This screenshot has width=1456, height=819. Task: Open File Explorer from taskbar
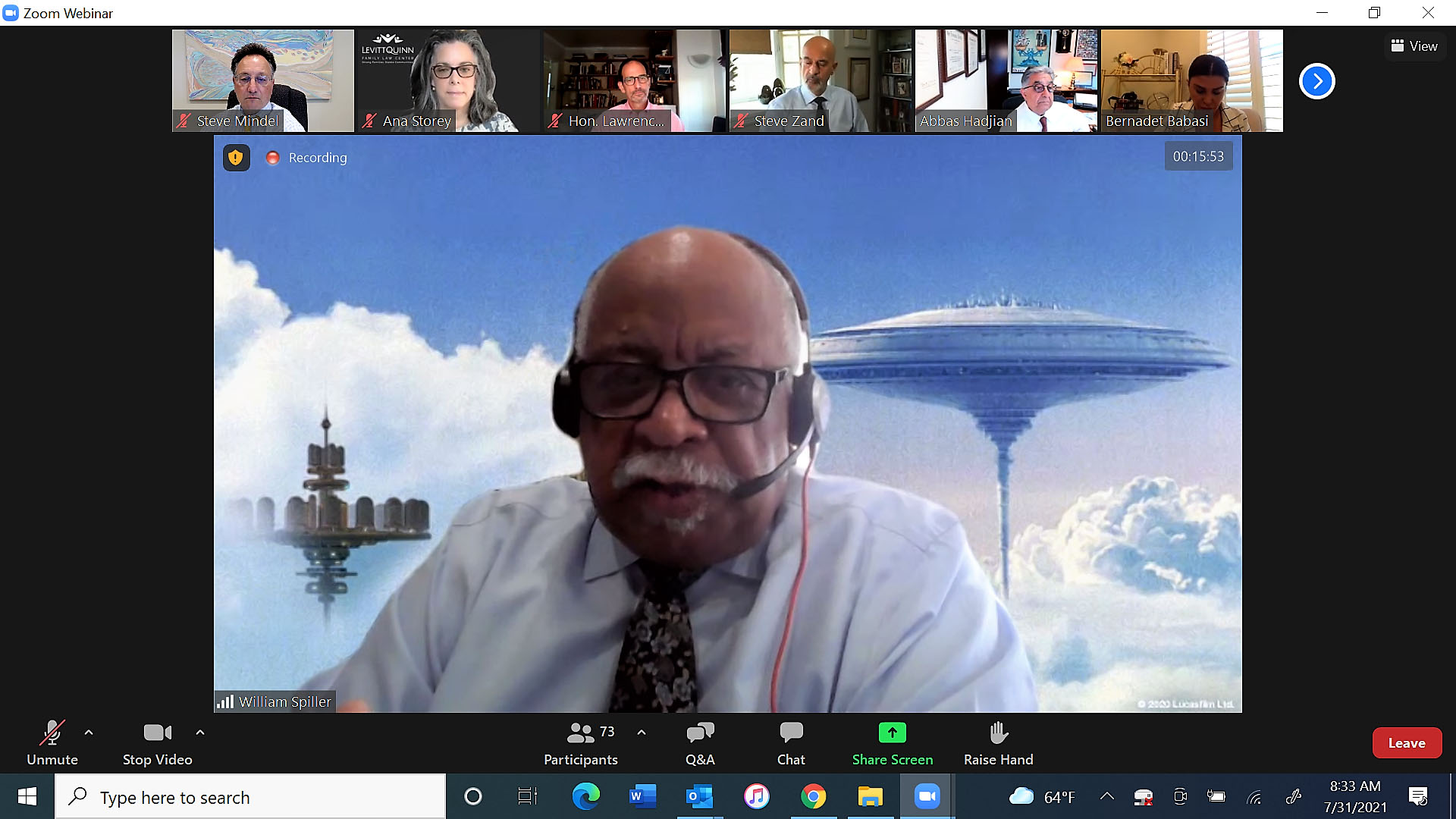tap(870, 796)
